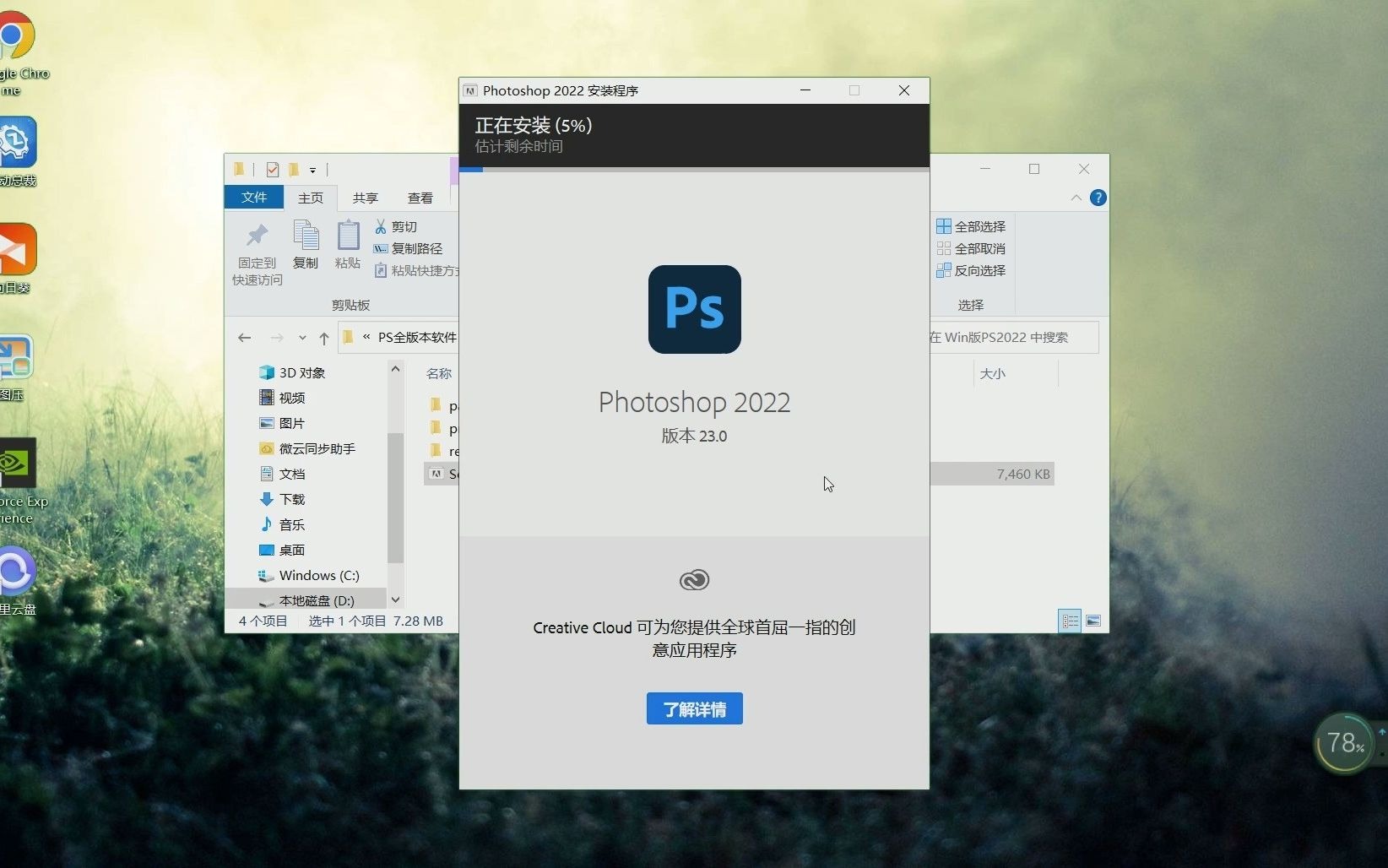The width and height of the screenshot is (1388, 868).
Task: Select 桌面 in navigation pane
Action: point(282,550)
